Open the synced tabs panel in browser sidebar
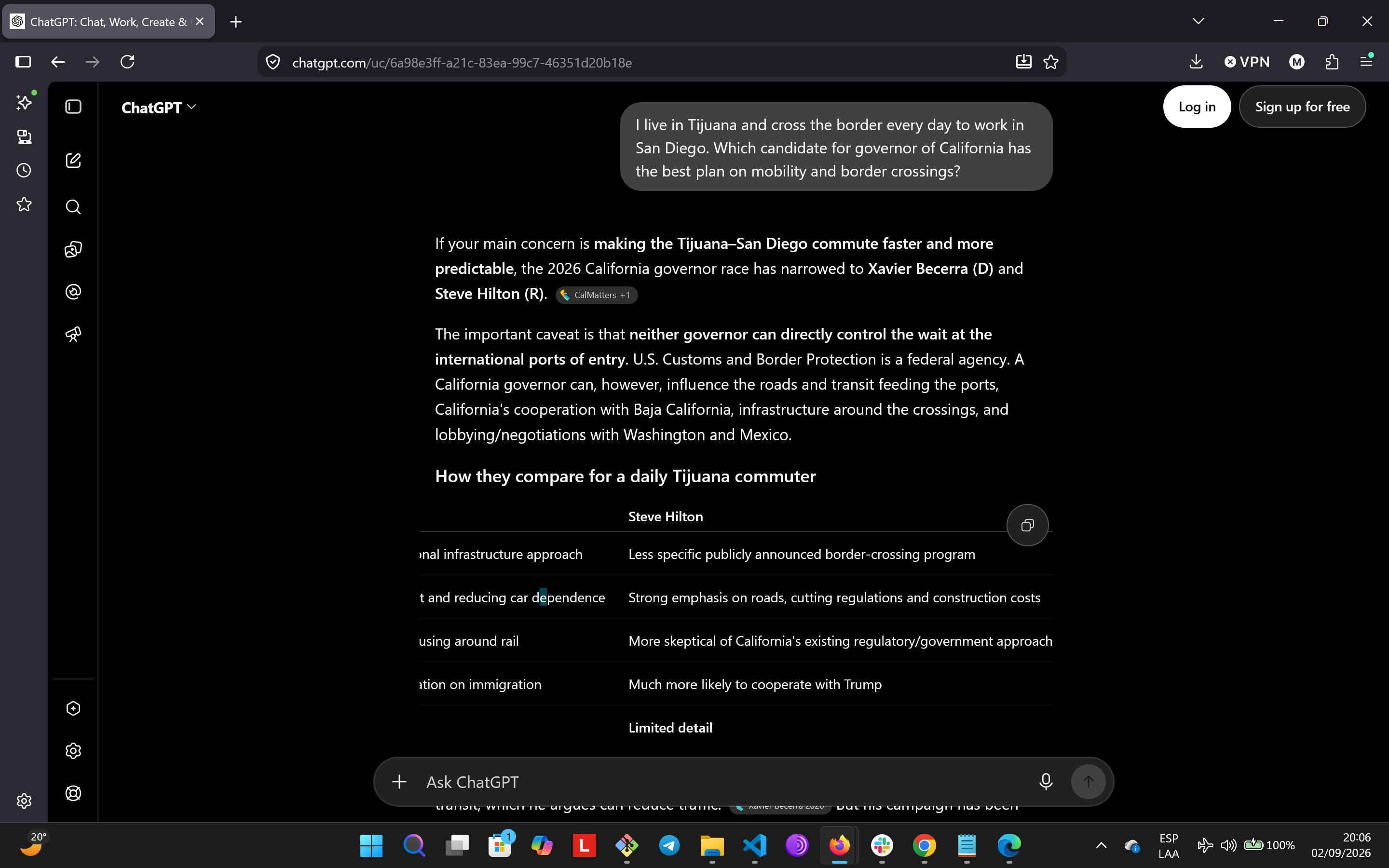This screenshot has height=868, width=1389. click(x=24, y=136)
